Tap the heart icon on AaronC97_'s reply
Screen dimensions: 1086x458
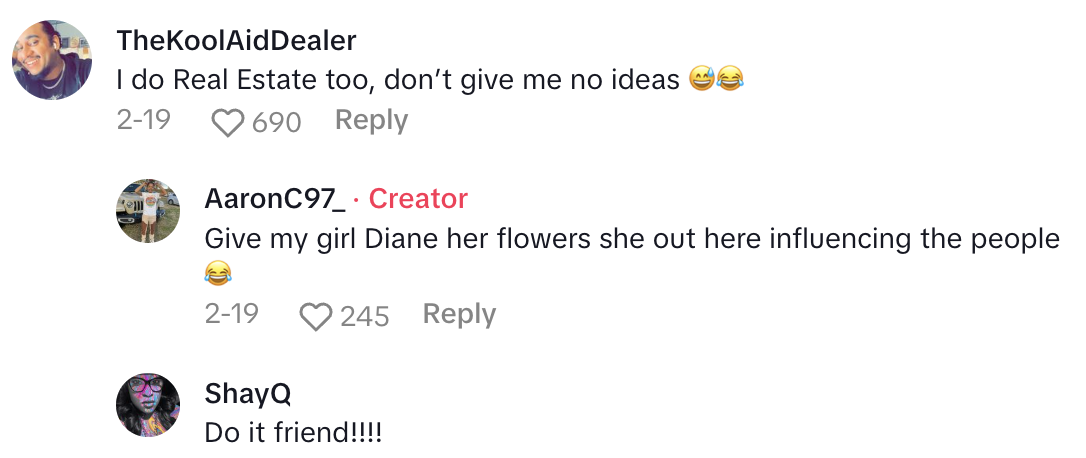tap(316, 316)
